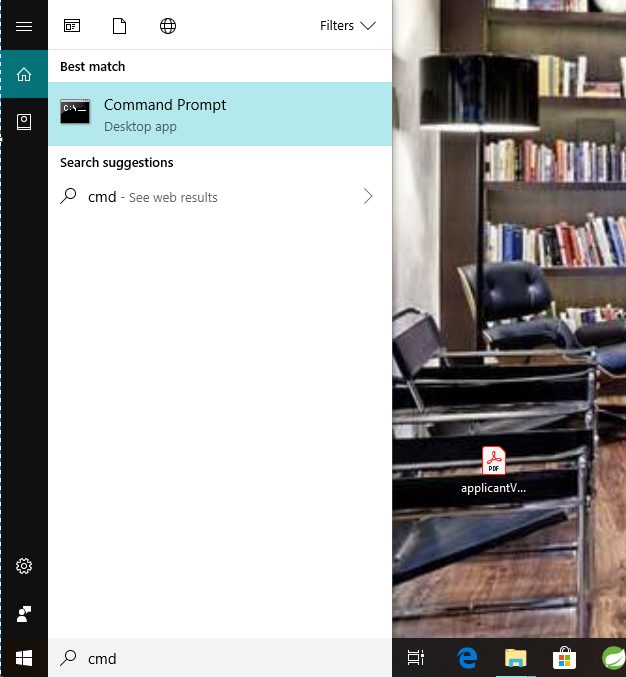The height and width of the screenshot is (677, 626).
Task: Expand the cmd web results chevron arrow
Action: (368, 196)
